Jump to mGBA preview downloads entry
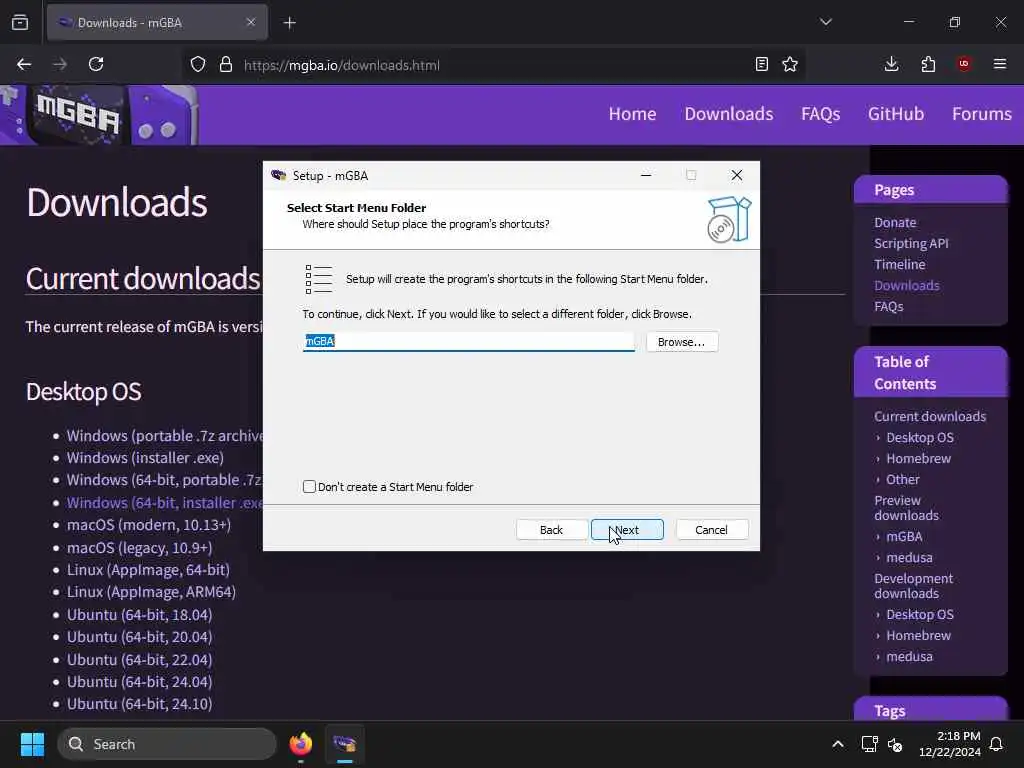 [x=904, y=537]
